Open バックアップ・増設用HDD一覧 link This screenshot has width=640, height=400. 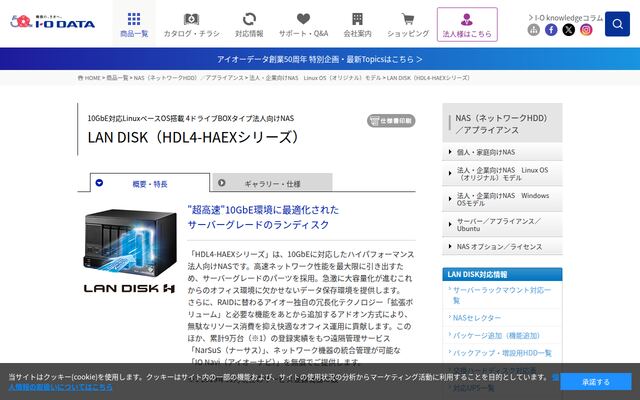(502, 353)
